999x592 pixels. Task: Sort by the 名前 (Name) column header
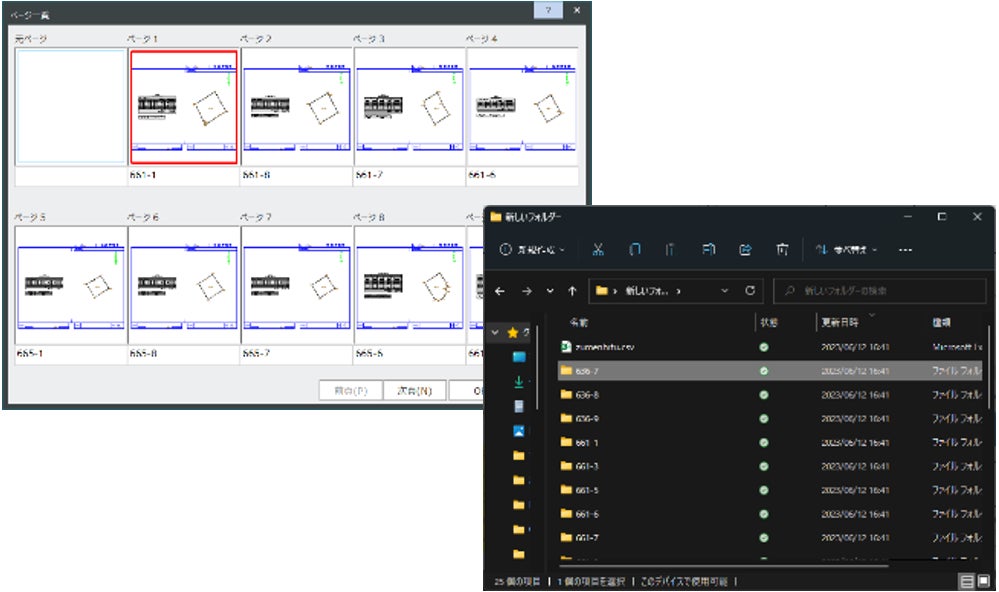[579, 322]
